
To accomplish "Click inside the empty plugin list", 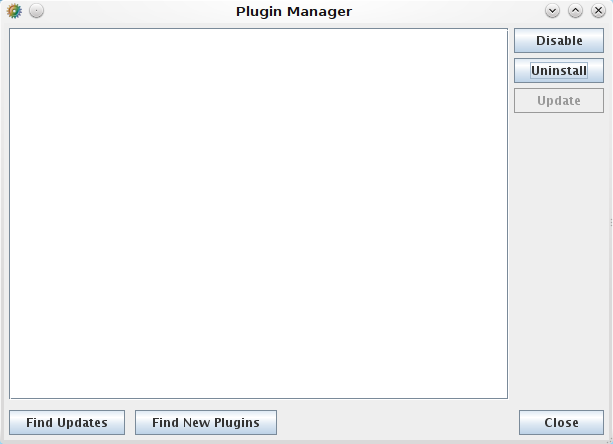I will 258,213.
